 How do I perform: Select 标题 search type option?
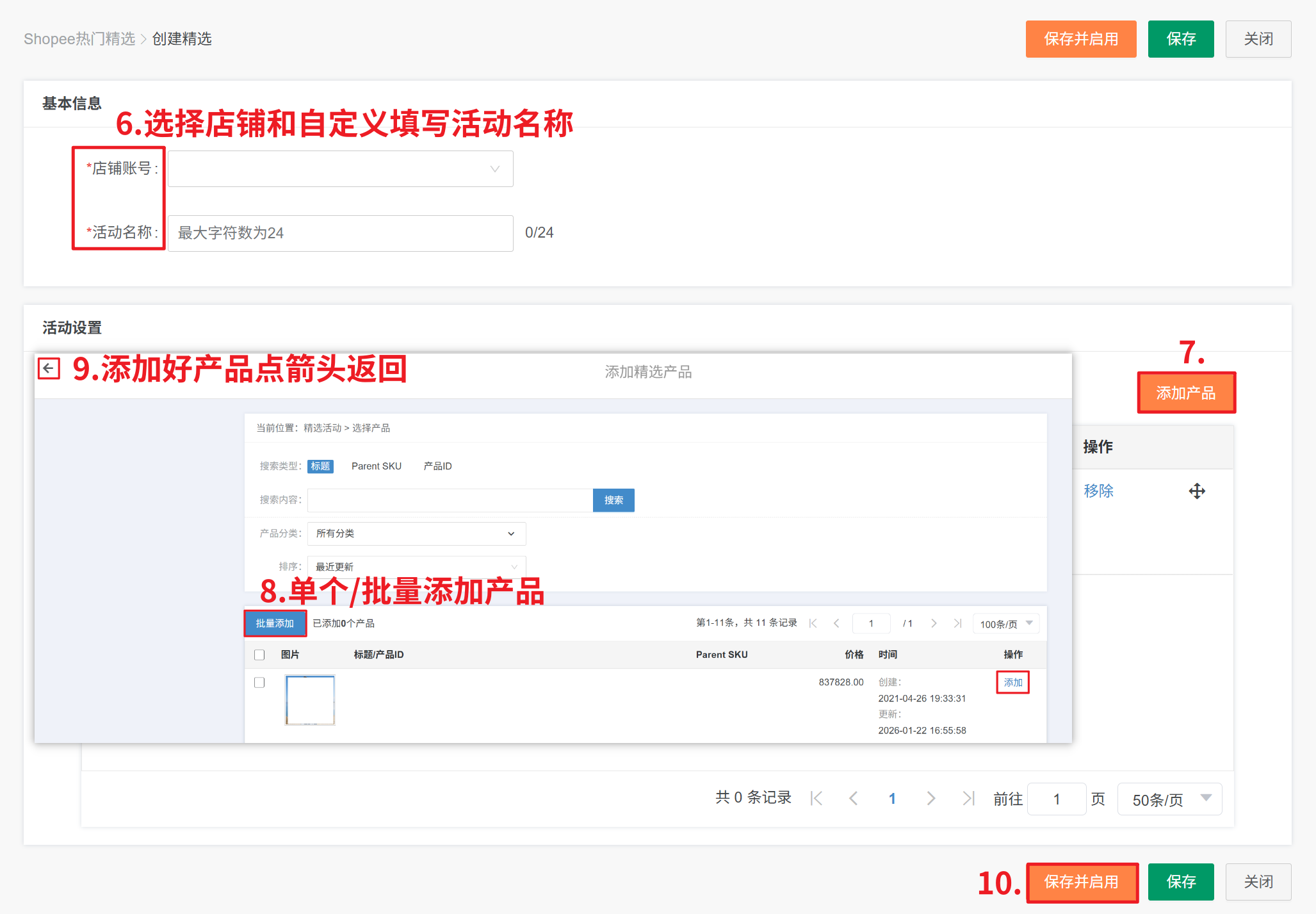[x=320, y=466]
